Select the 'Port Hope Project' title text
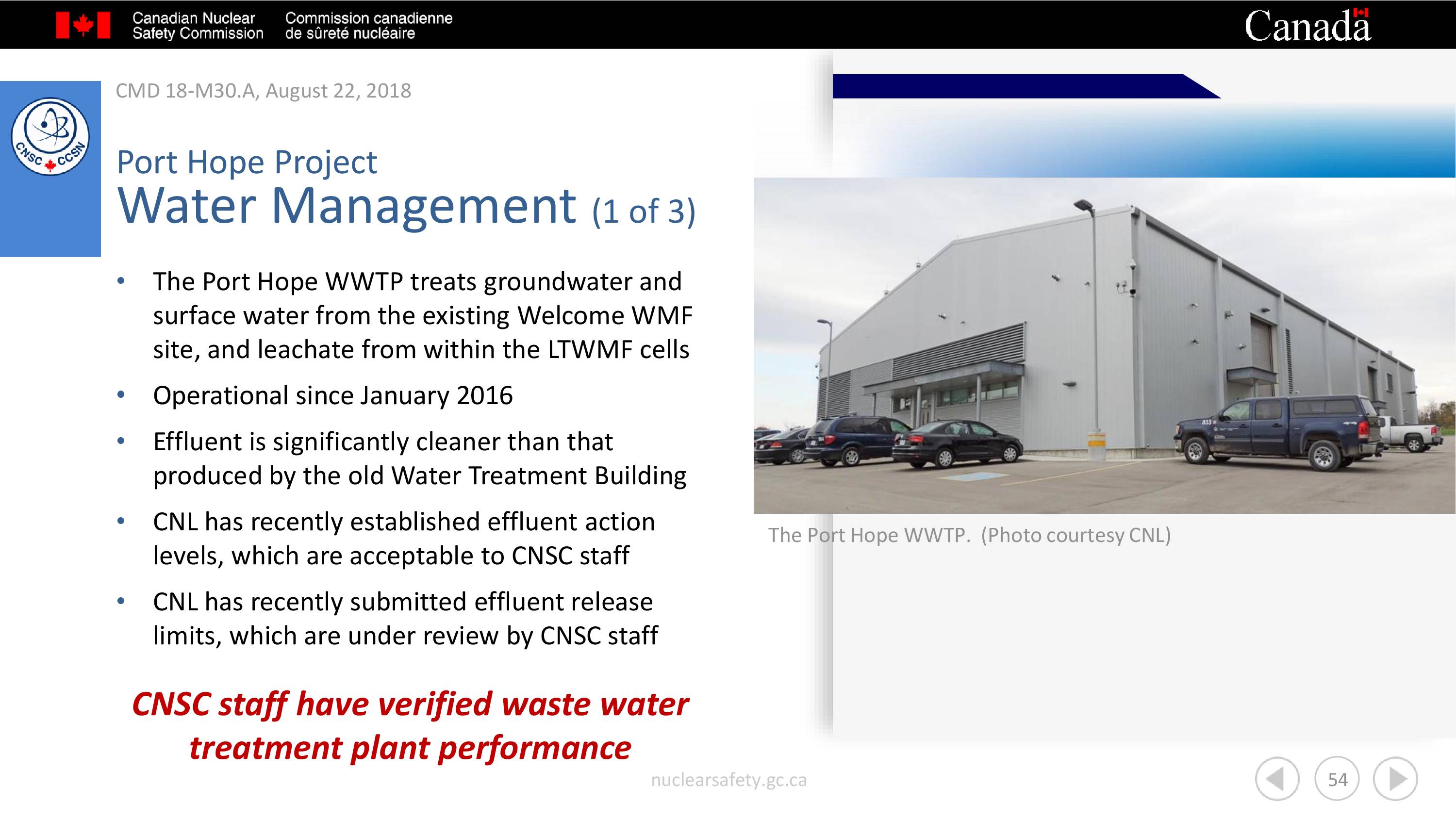The image size is (1456, 819). [x=247, y=162]
